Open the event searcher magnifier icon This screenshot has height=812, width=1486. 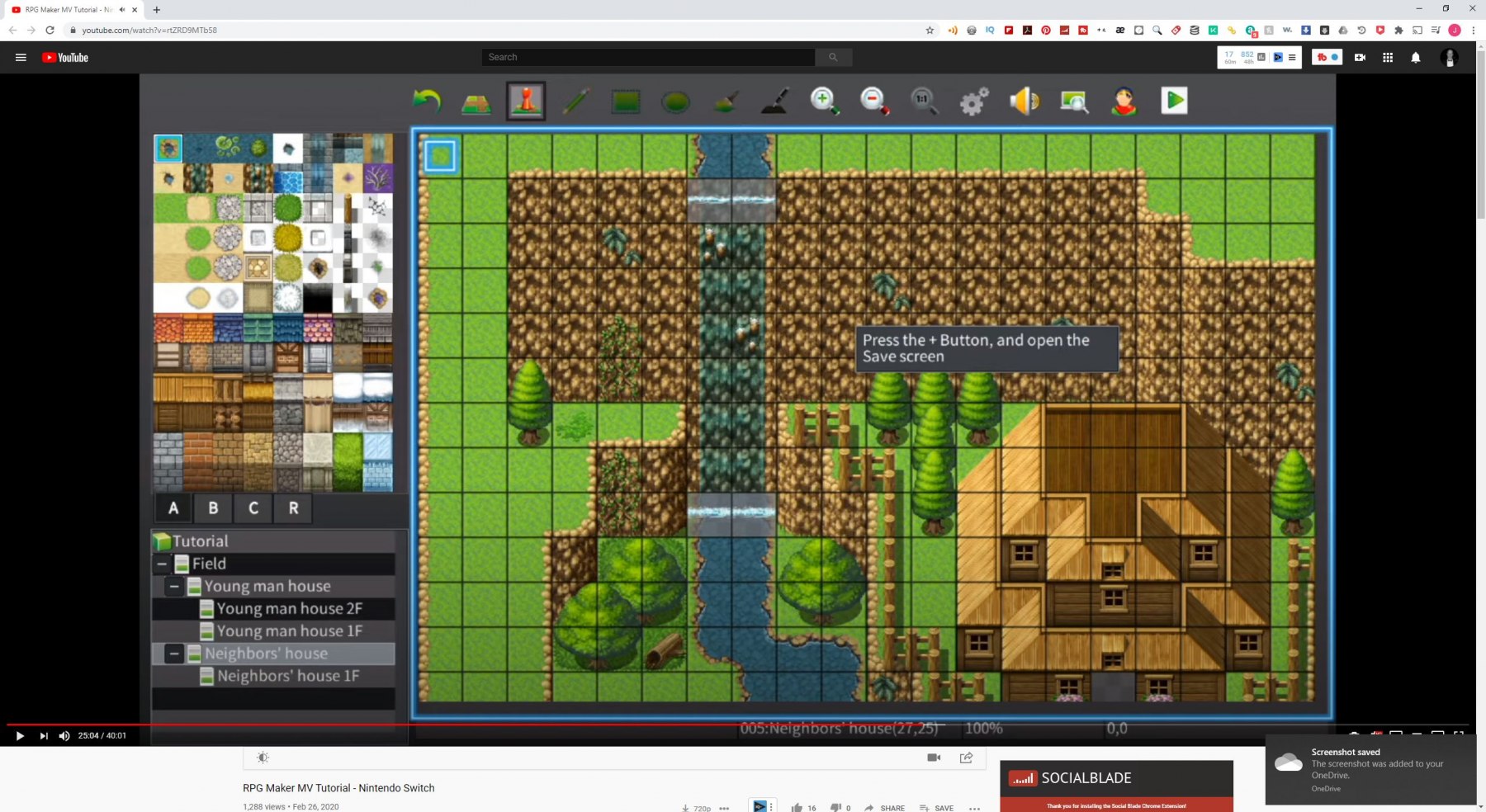coord(1074,101)
